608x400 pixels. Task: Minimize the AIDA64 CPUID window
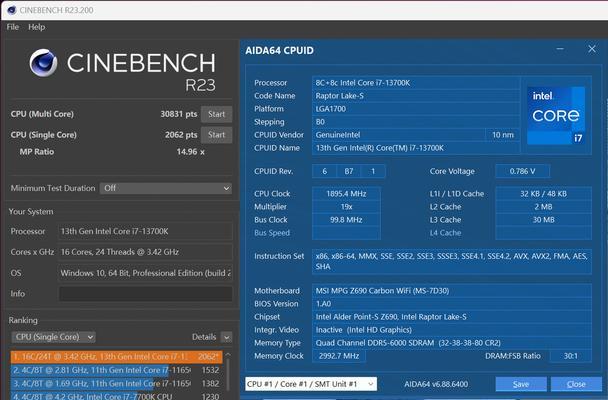tap(560, 49)
